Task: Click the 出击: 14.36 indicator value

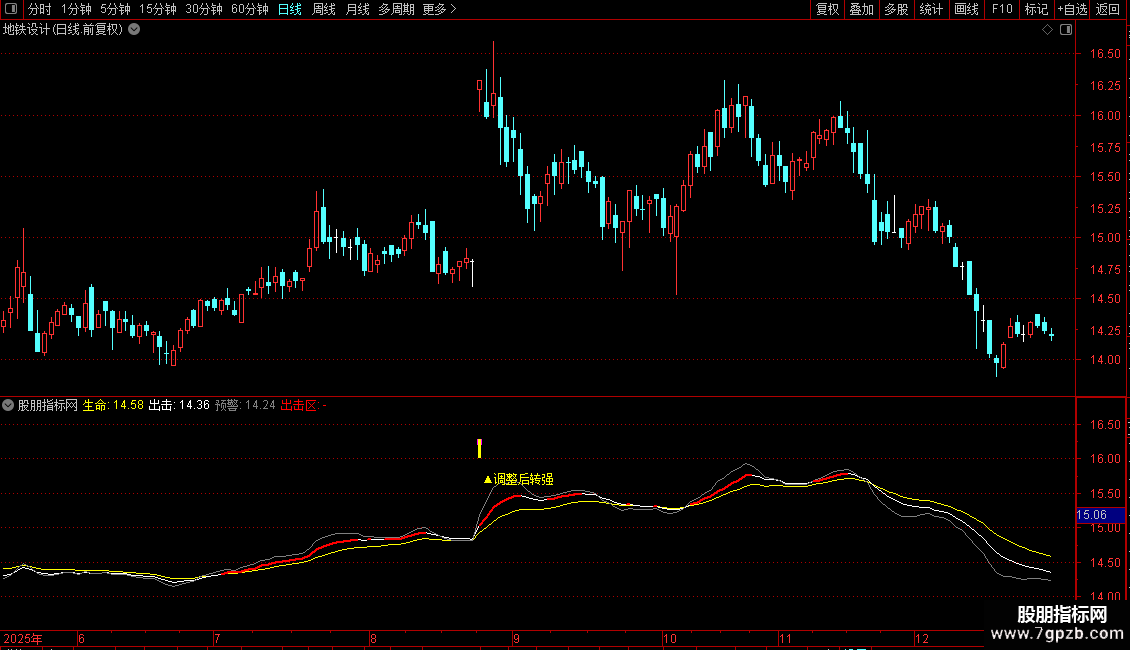Action: coord(179,405)
